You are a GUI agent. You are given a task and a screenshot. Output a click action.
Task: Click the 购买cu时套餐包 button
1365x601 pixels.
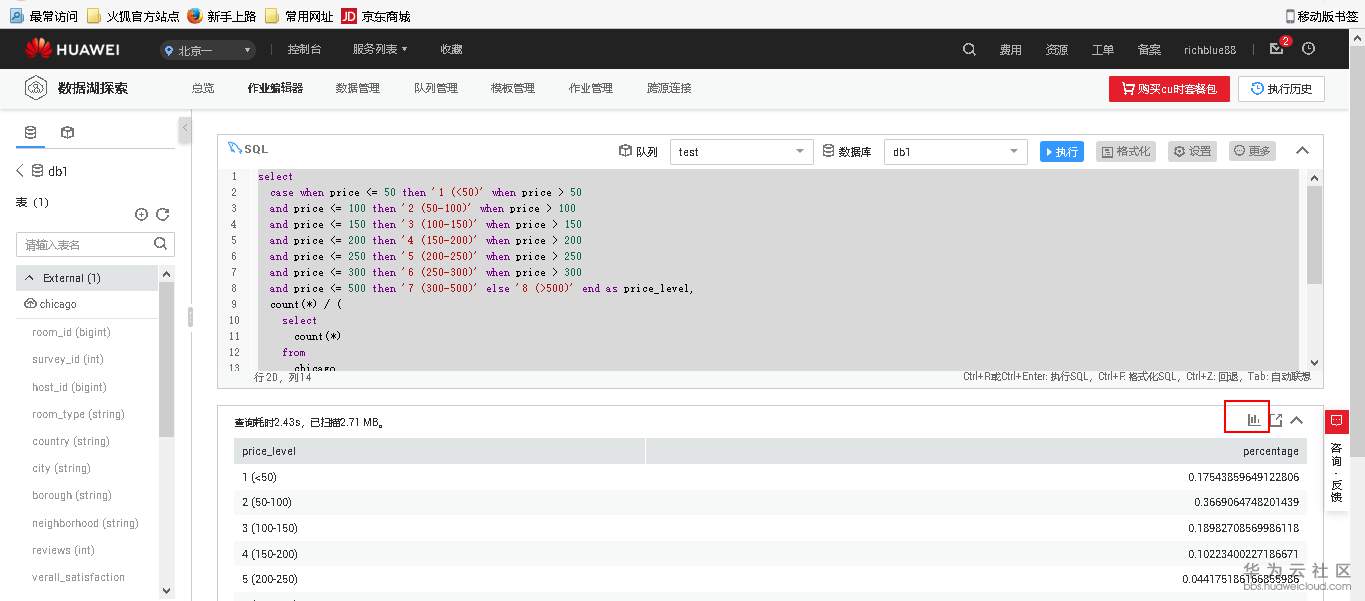tap(1172, 88)
